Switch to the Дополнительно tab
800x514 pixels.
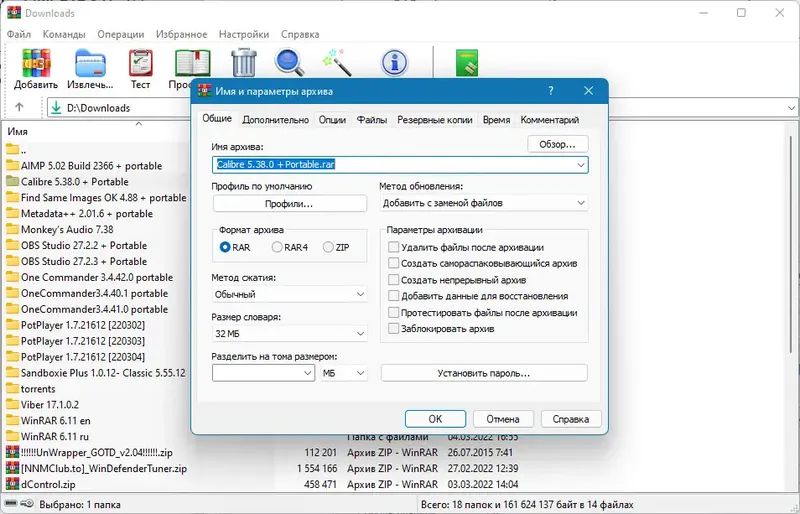pos(276,120)
